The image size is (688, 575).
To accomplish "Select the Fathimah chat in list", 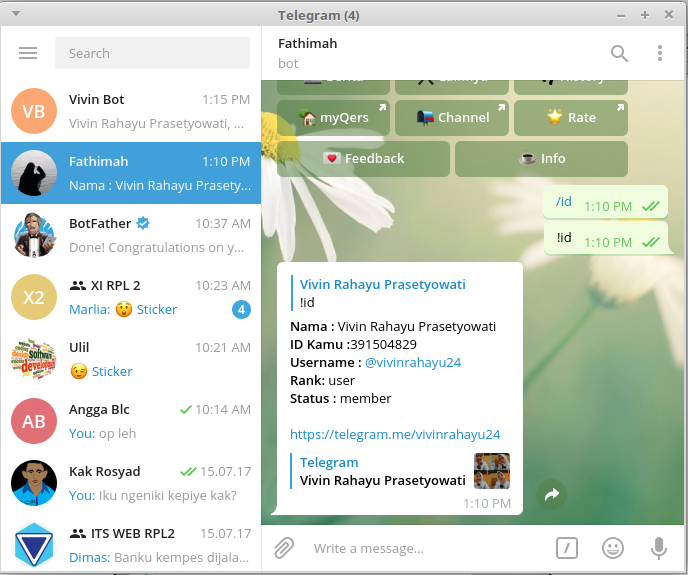I will pos(131,173).
